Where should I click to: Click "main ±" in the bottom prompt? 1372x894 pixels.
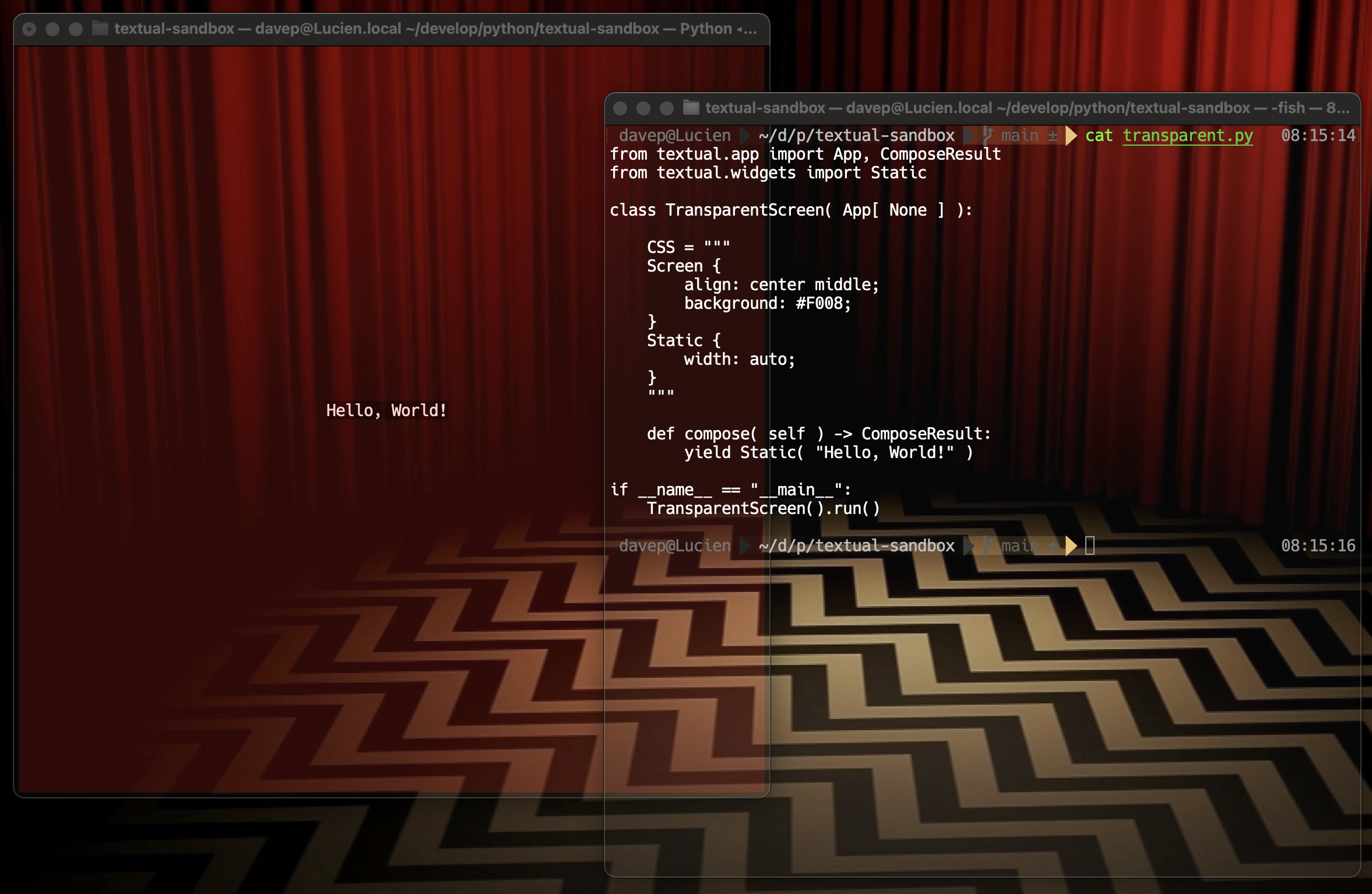coord(1029,546)
